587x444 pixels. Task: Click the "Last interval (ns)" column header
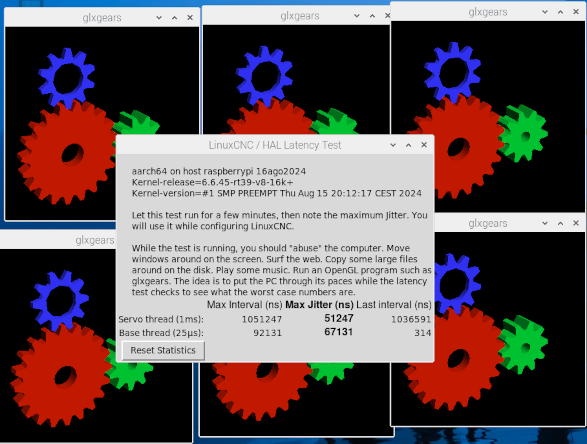(394, 305)
